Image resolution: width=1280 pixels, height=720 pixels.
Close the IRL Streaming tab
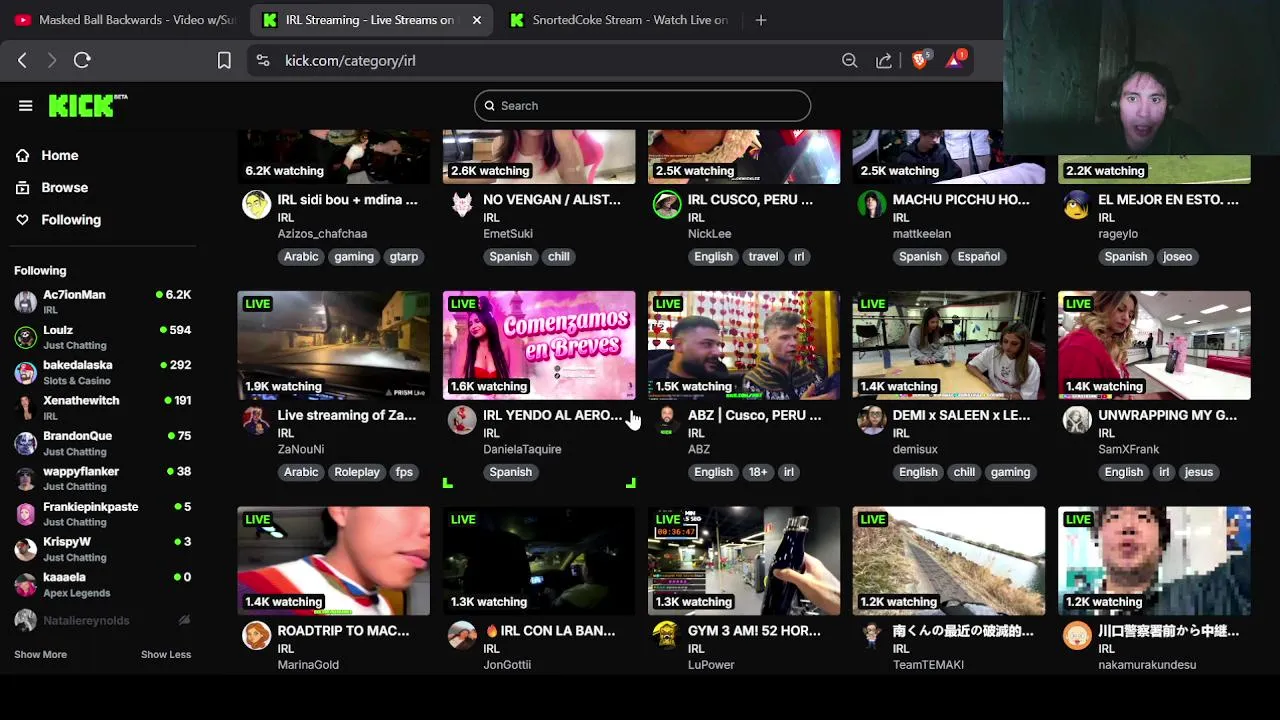(477, 20)
